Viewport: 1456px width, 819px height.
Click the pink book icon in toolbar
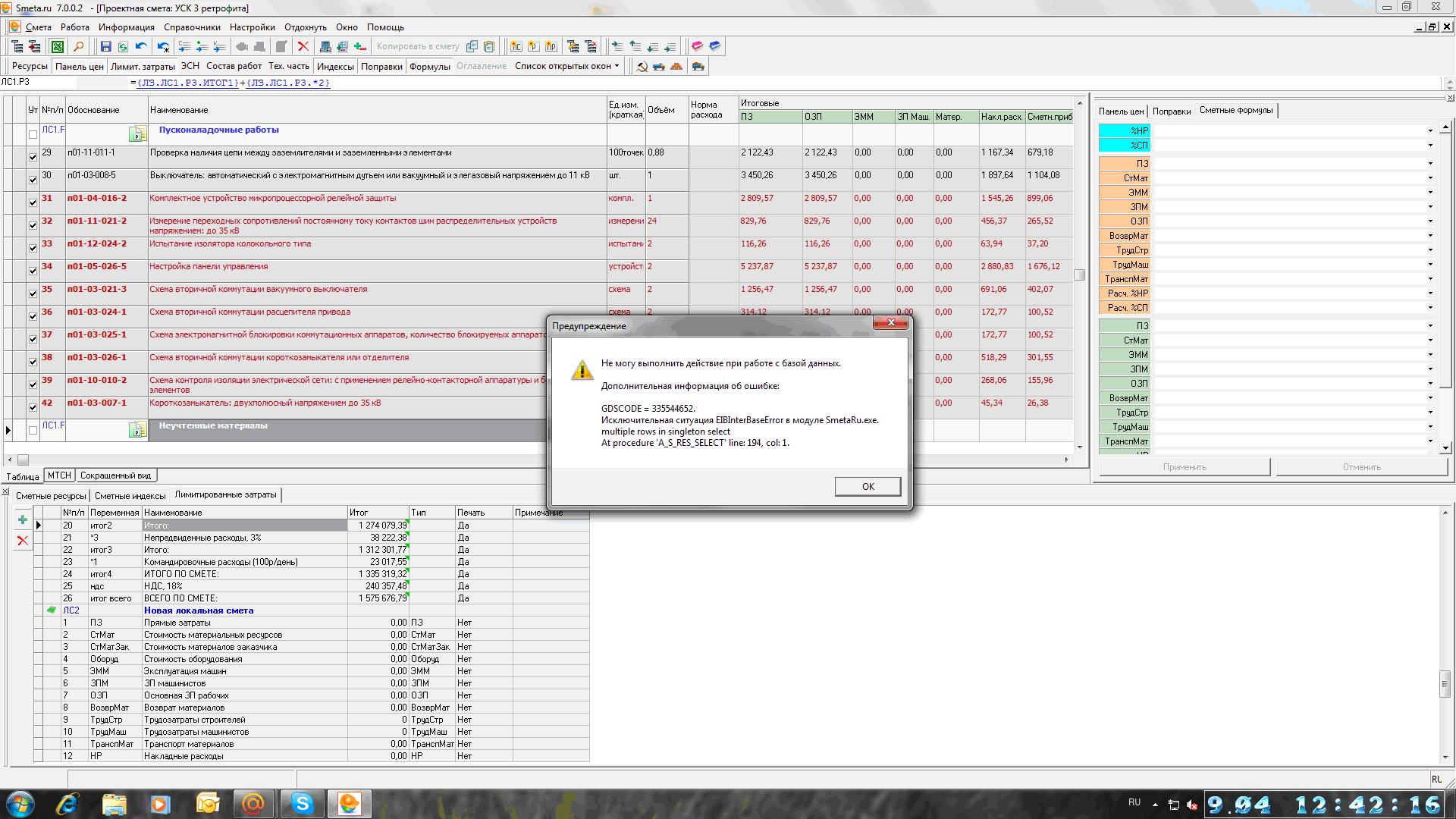[697, 46]
